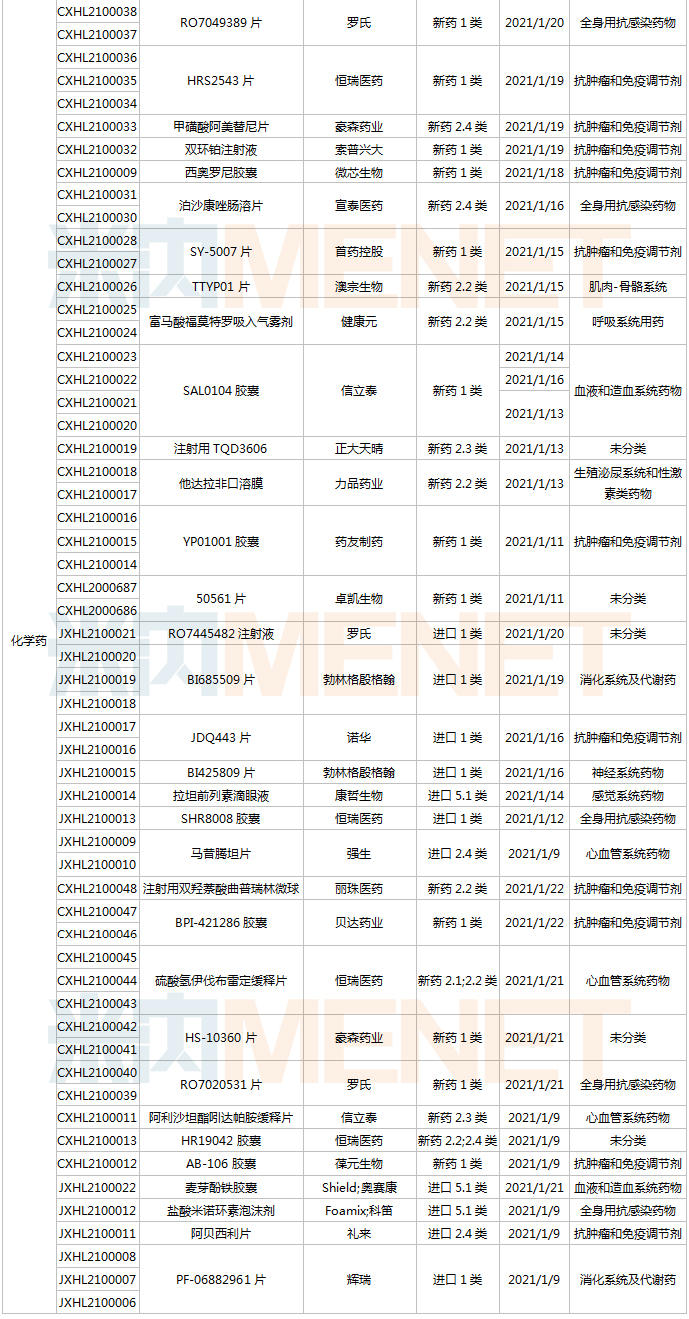Click company name 康哲生物
This screenshot has width=689, height=1319.
(x=359, y=796)
